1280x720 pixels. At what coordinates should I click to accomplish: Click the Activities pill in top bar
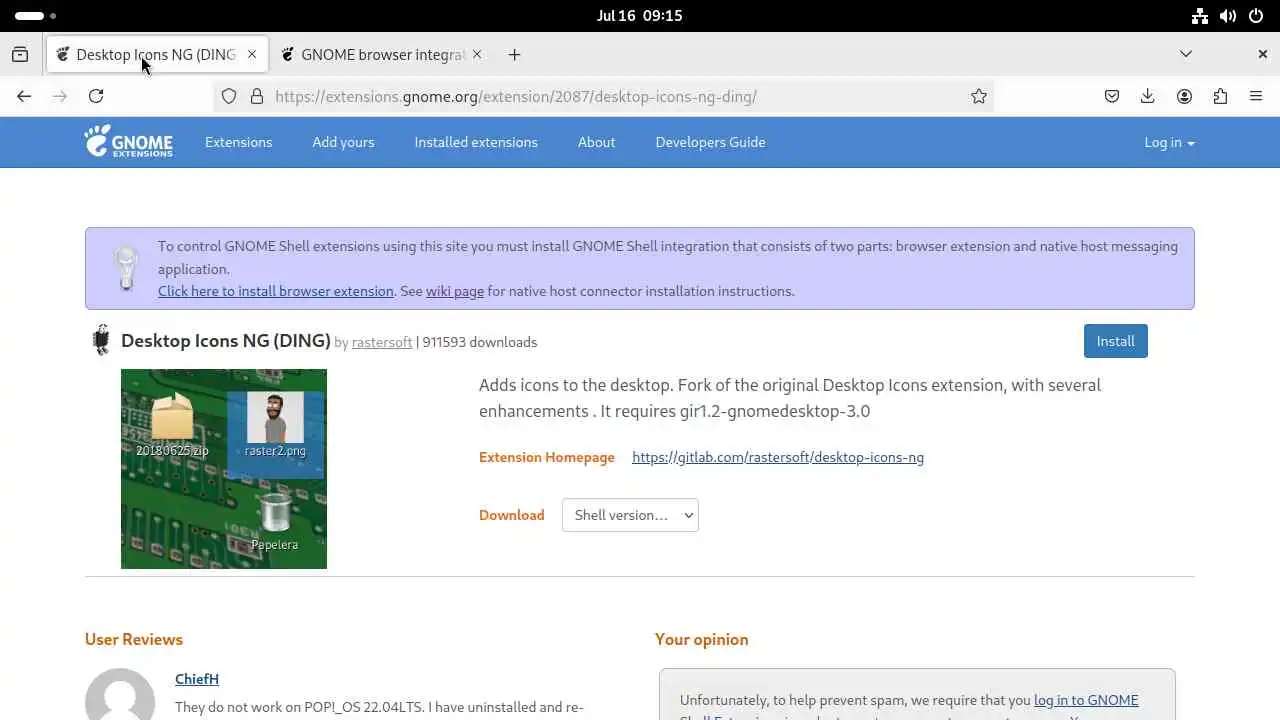tap(36, 16)
